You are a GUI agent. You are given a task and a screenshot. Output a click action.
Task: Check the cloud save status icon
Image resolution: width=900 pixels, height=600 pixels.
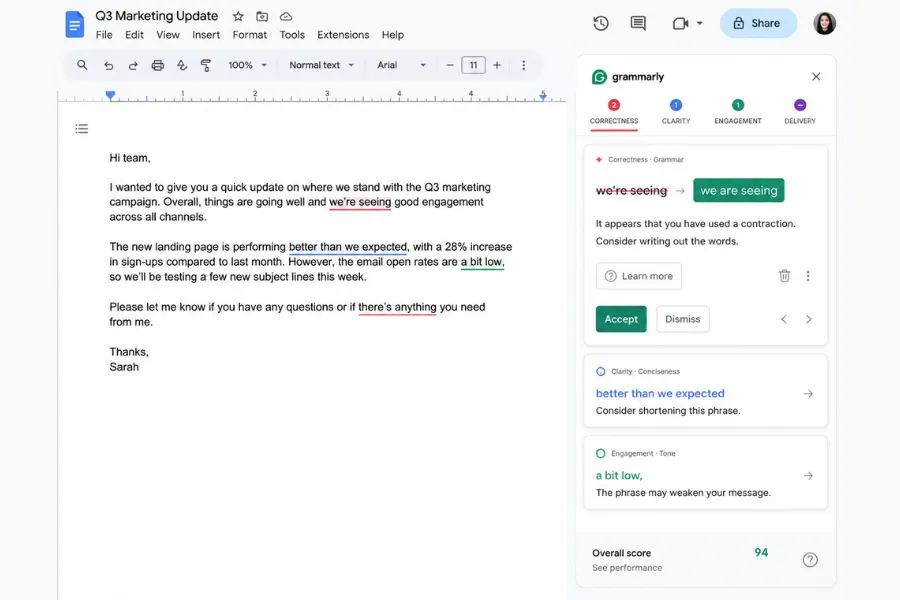coord(286,17)
